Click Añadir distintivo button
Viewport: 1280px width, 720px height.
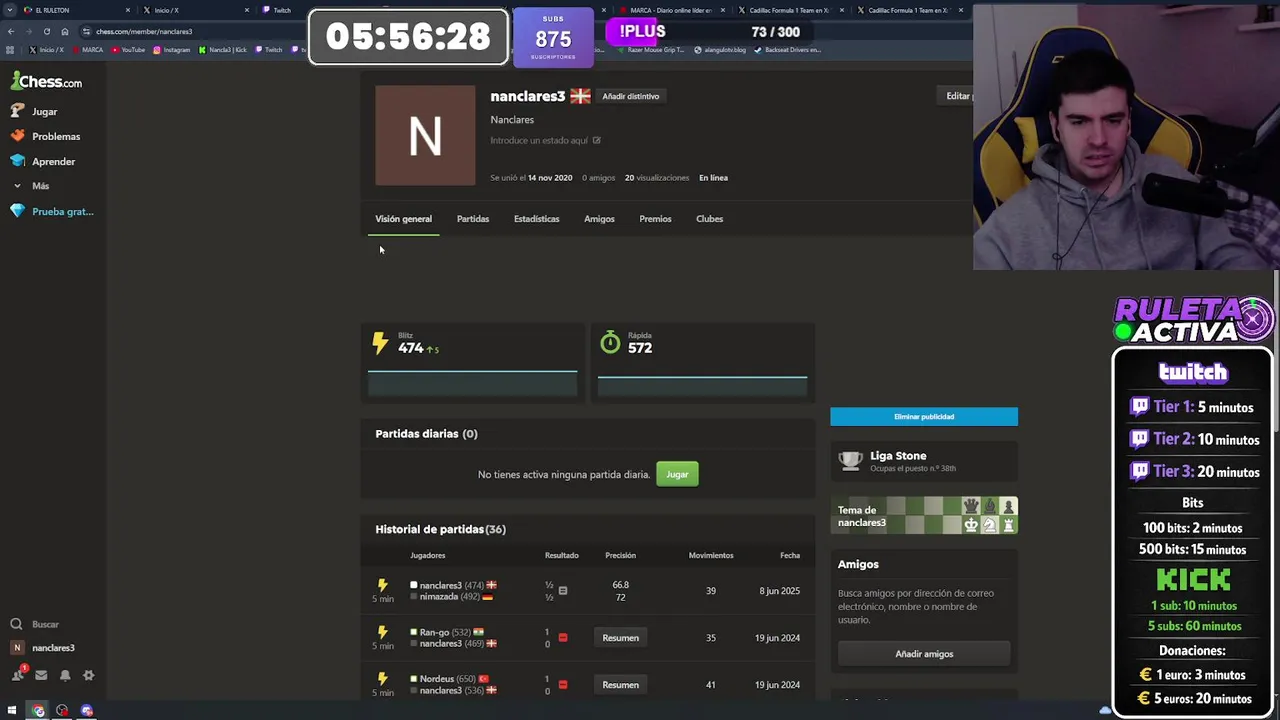(x=630, y=96)
